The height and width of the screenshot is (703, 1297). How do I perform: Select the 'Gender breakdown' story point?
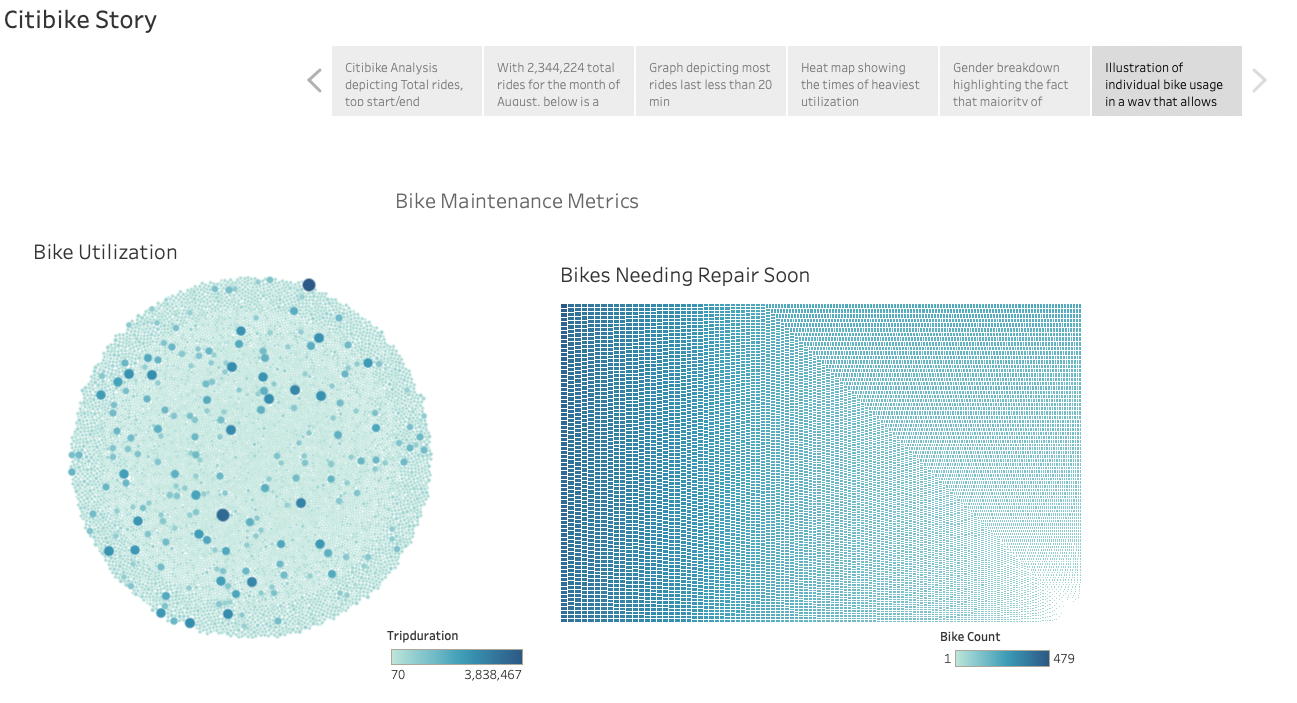click(1014, 81)
